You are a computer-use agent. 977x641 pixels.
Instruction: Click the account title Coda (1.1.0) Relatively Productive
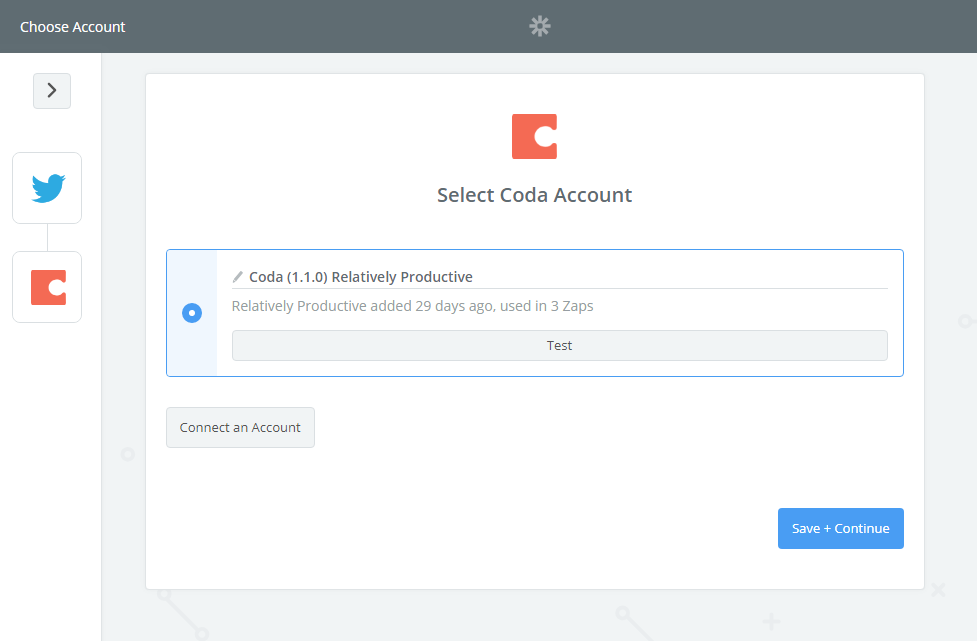[361, 277]
